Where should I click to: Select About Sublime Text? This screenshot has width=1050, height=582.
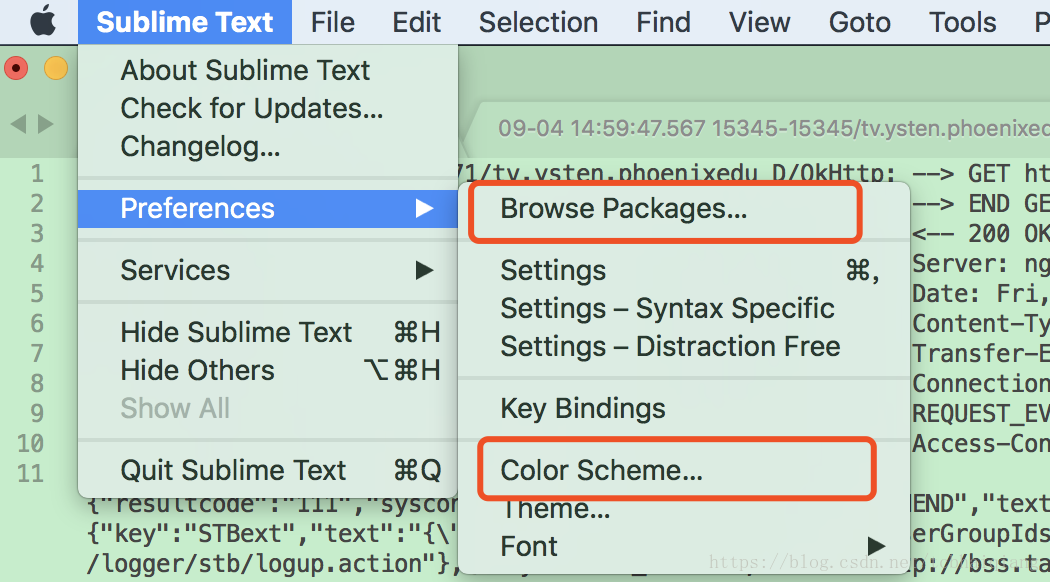tap(268, 70)
